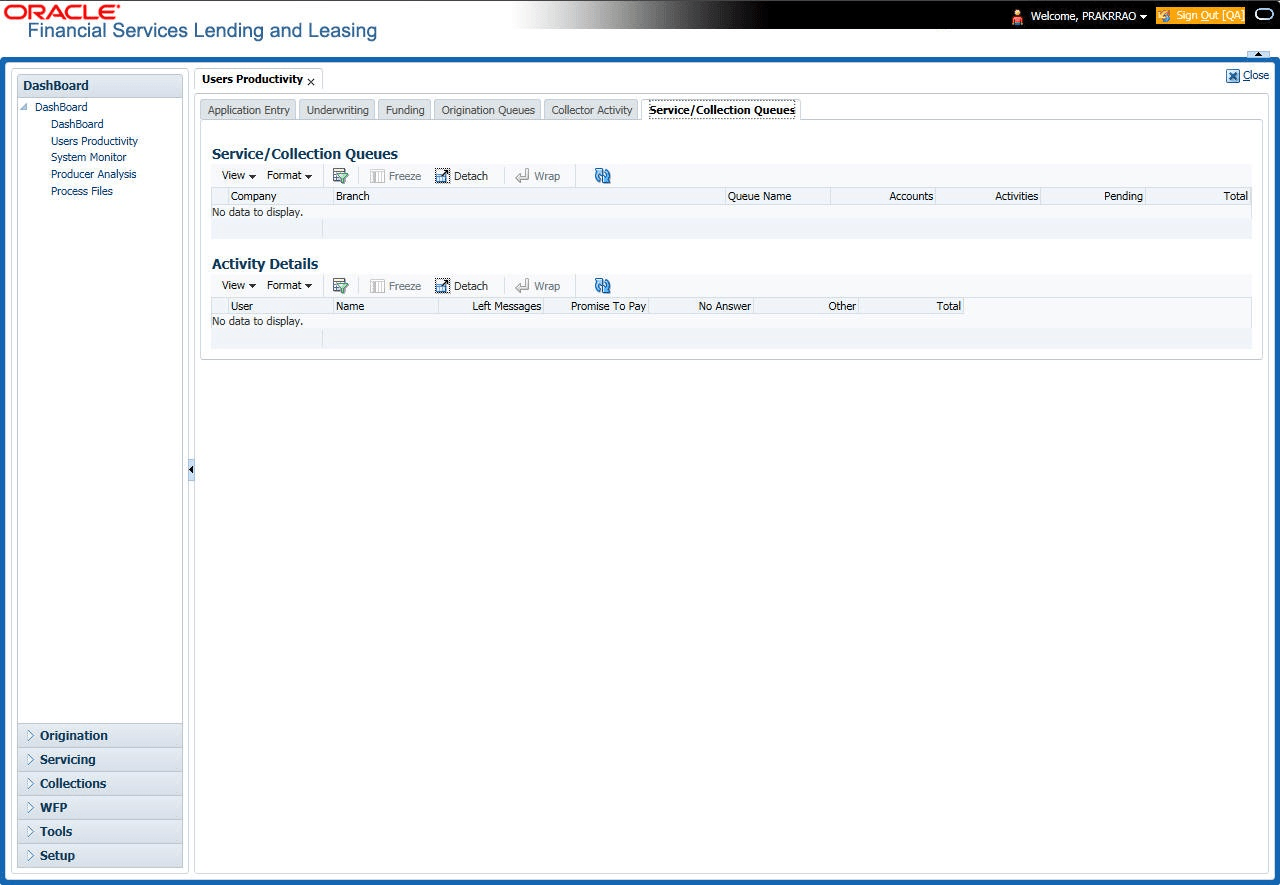1280x885 pixels.
Task: Click the Activities column header
Action: (x=988, y=196)
